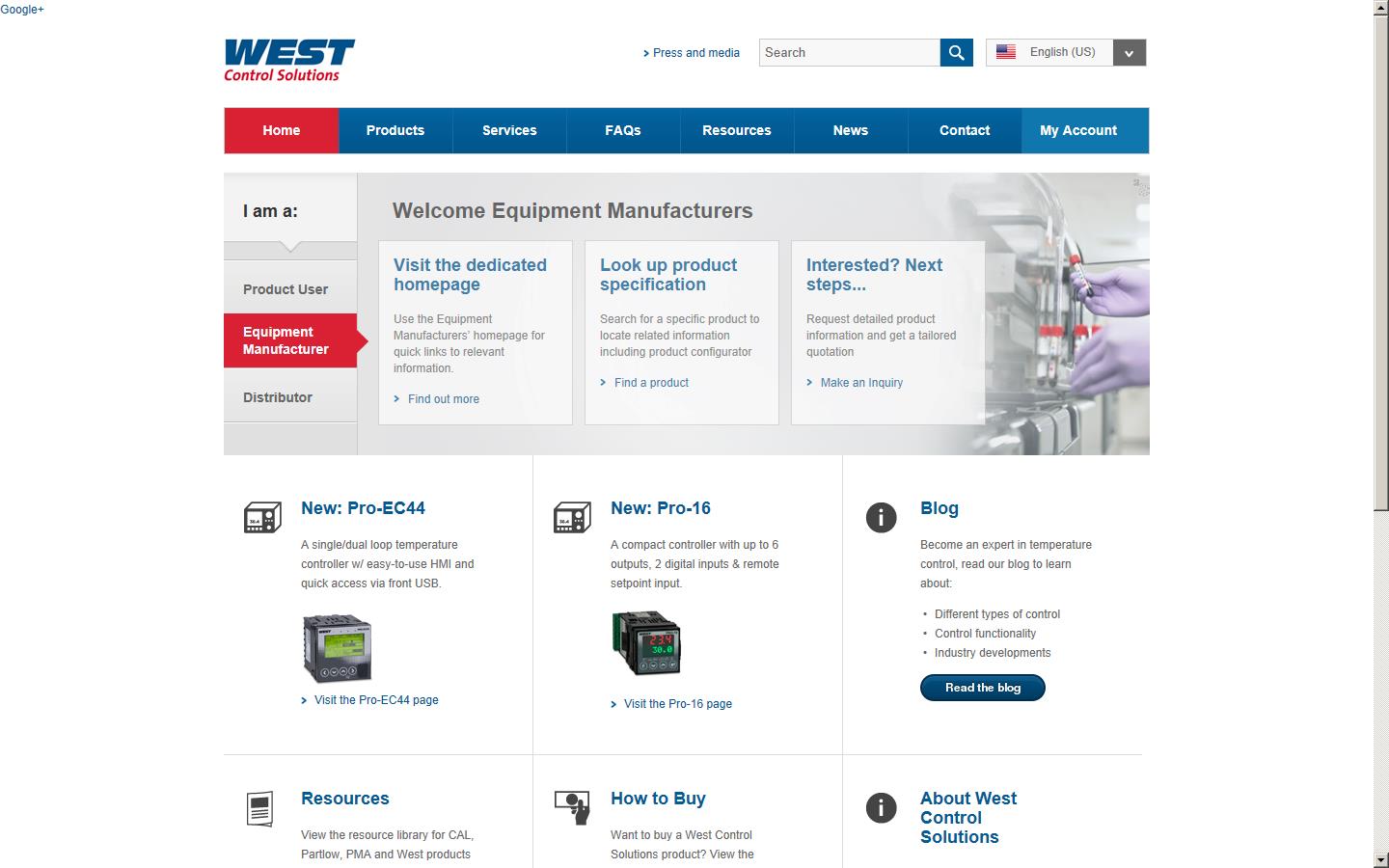Open the Pro-EC44 product image
Screen dimensions: 1389x868
coord(337,649)
